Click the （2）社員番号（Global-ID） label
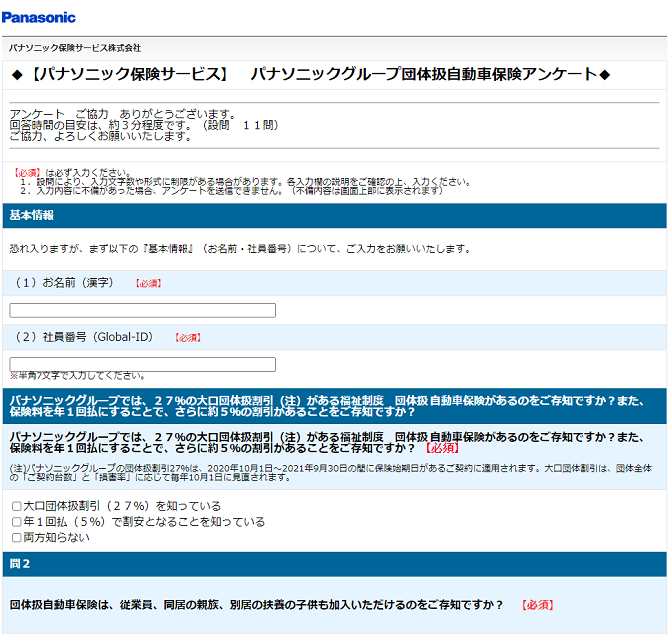Screen dimensions: 670x635 [84, 337]
